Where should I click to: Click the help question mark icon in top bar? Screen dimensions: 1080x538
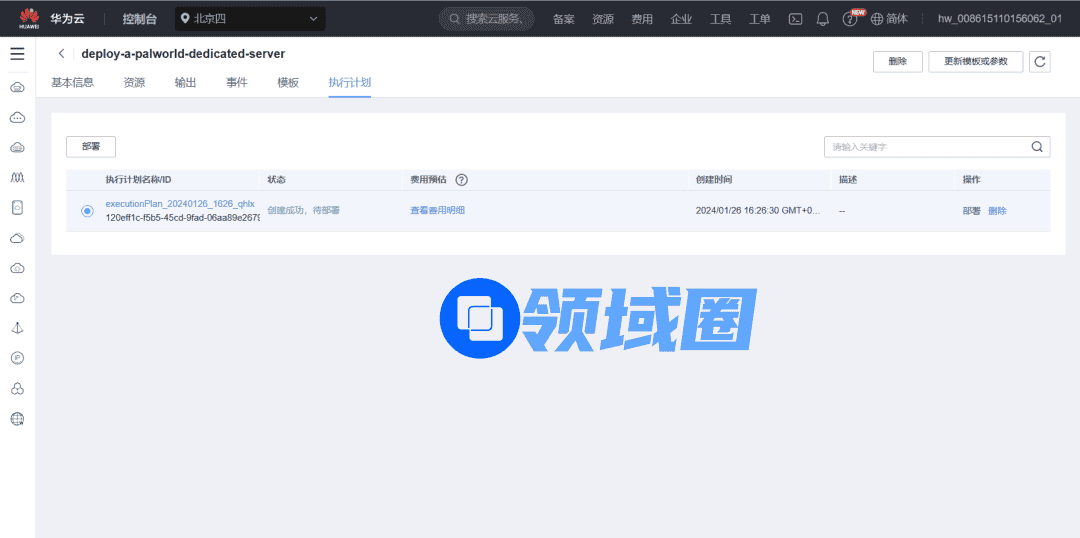click(x=850, y=19)
